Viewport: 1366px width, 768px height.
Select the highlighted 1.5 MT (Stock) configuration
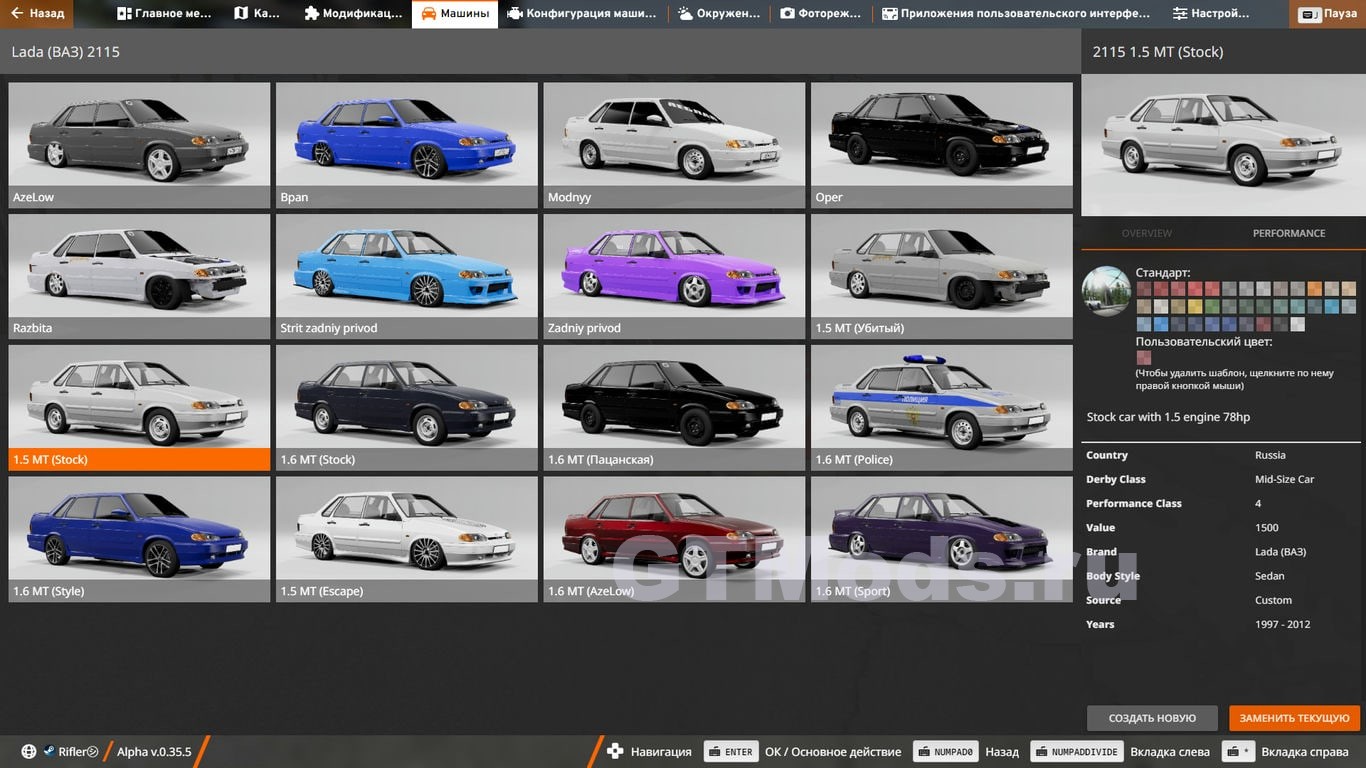pos(139,408)
